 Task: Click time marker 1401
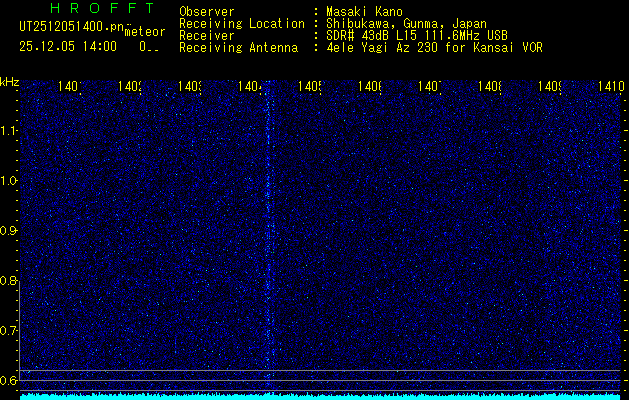point(69,86)
